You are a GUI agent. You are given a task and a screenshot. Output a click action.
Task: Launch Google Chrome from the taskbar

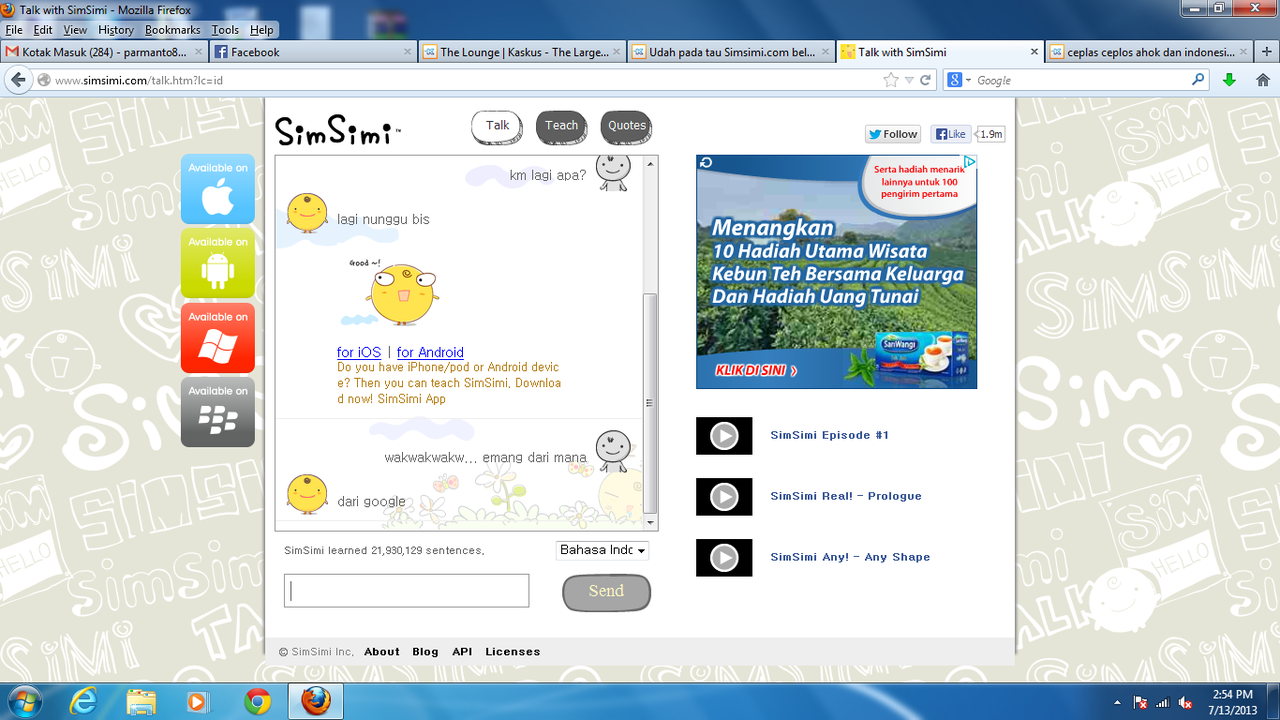tap(257, 702)
